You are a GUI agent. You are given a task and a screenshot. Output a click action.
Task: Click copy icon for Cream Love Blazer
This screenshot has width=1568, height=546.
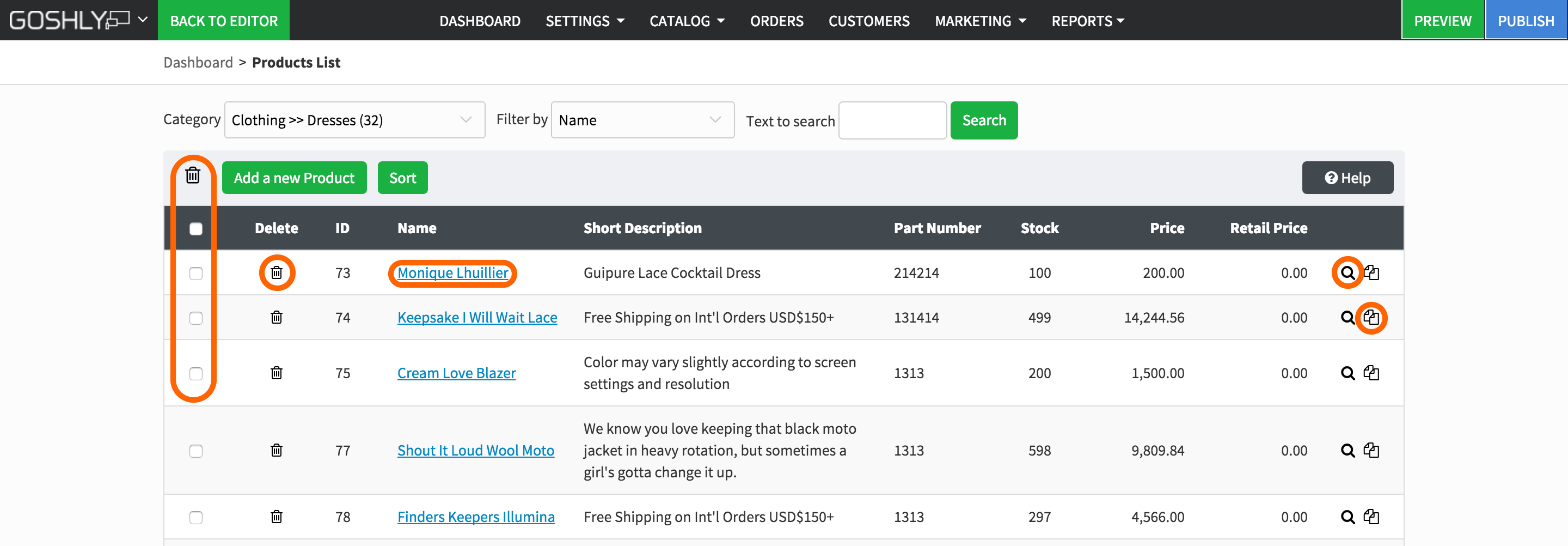coord(1371,372)
